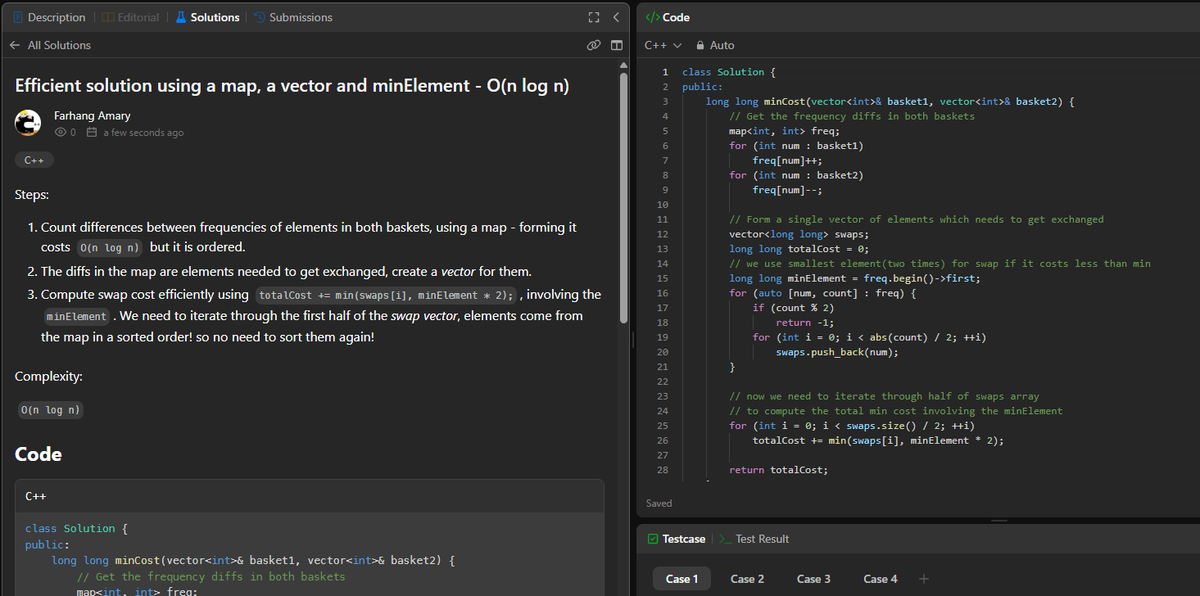Select Case 2
This screenshot has height=596, width=1200.
point(747,579)
